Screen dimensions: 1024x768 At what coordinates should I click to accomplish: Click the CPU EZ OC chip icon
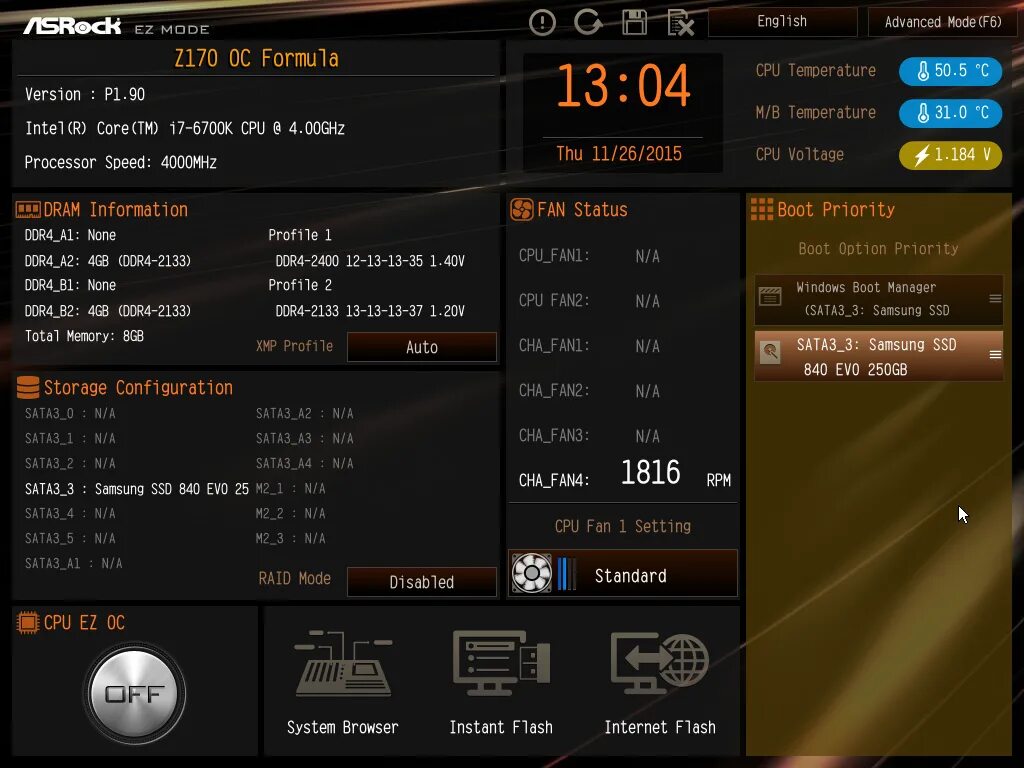coord(27,622)
